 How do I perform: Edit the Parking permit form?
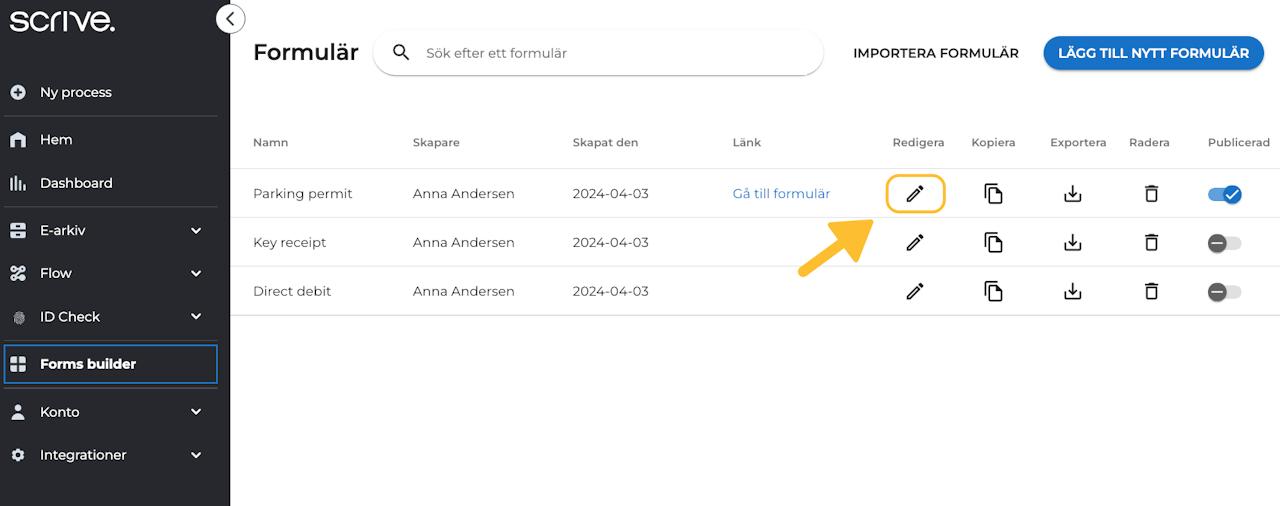click(914, 194)
